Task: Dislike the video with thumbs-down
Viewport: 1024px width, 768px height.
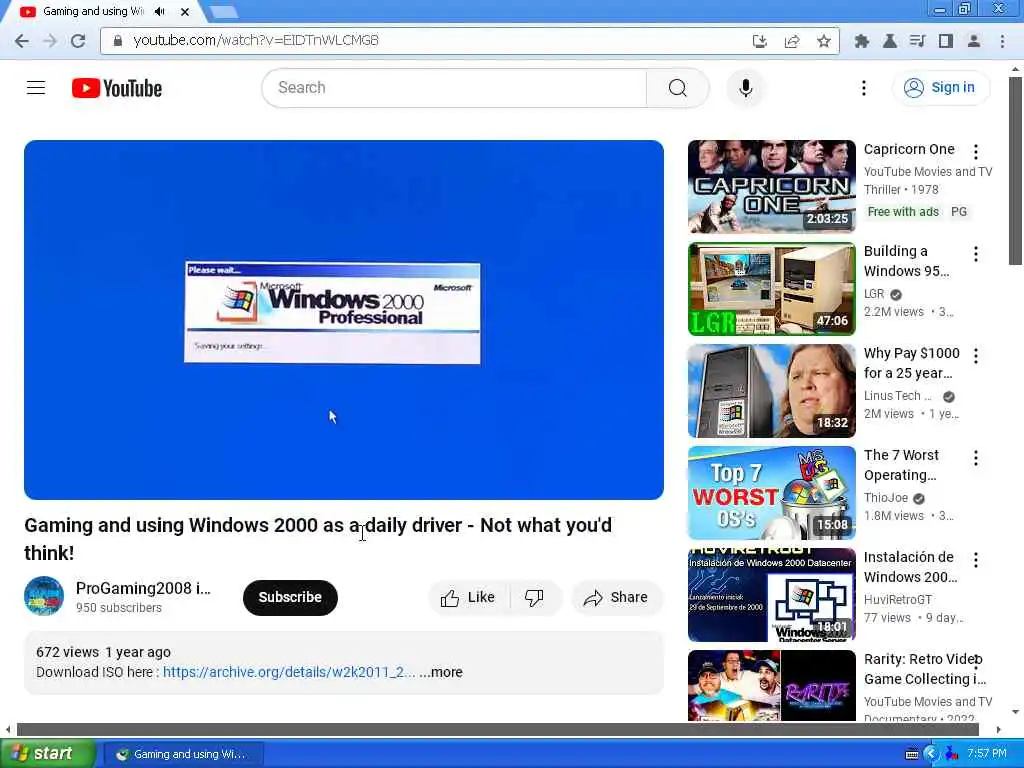Action: click(534, 597)
